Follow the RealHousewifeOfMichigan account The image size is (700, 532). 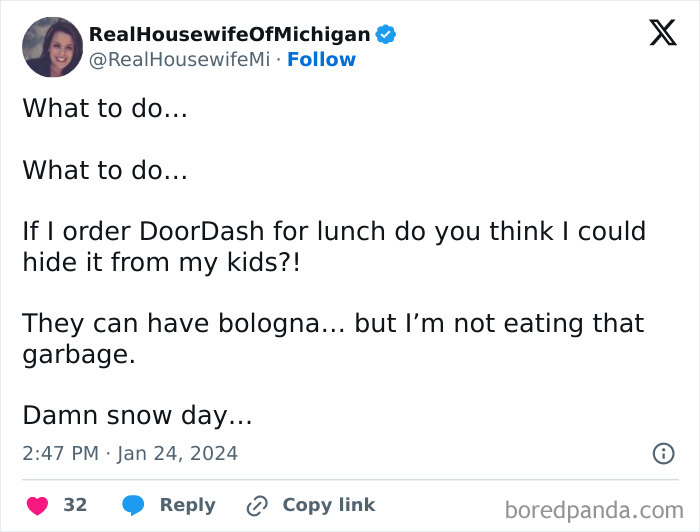321,60
